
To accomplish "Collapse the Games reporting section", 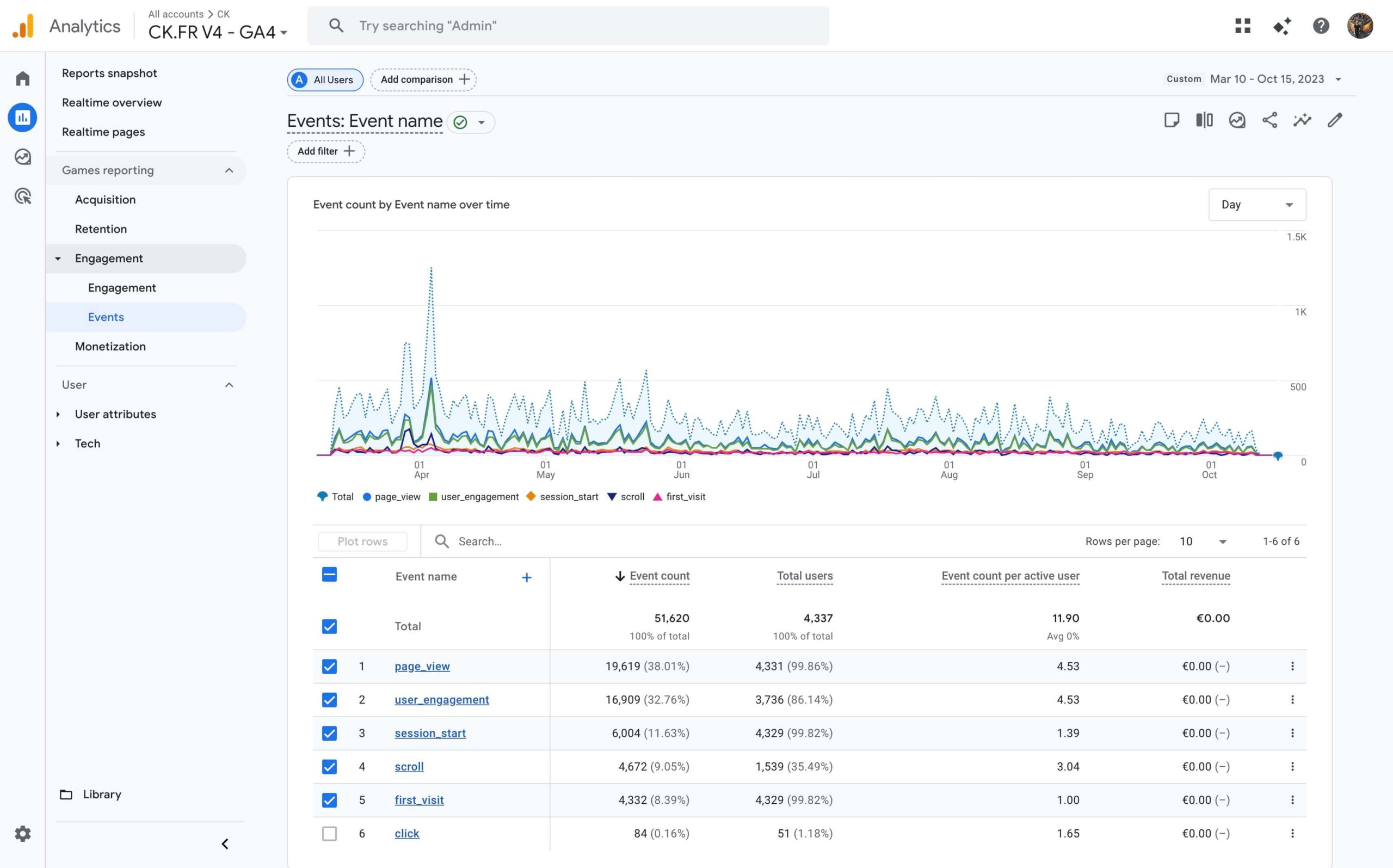I will pyautogui.click(x=229, y=170).
